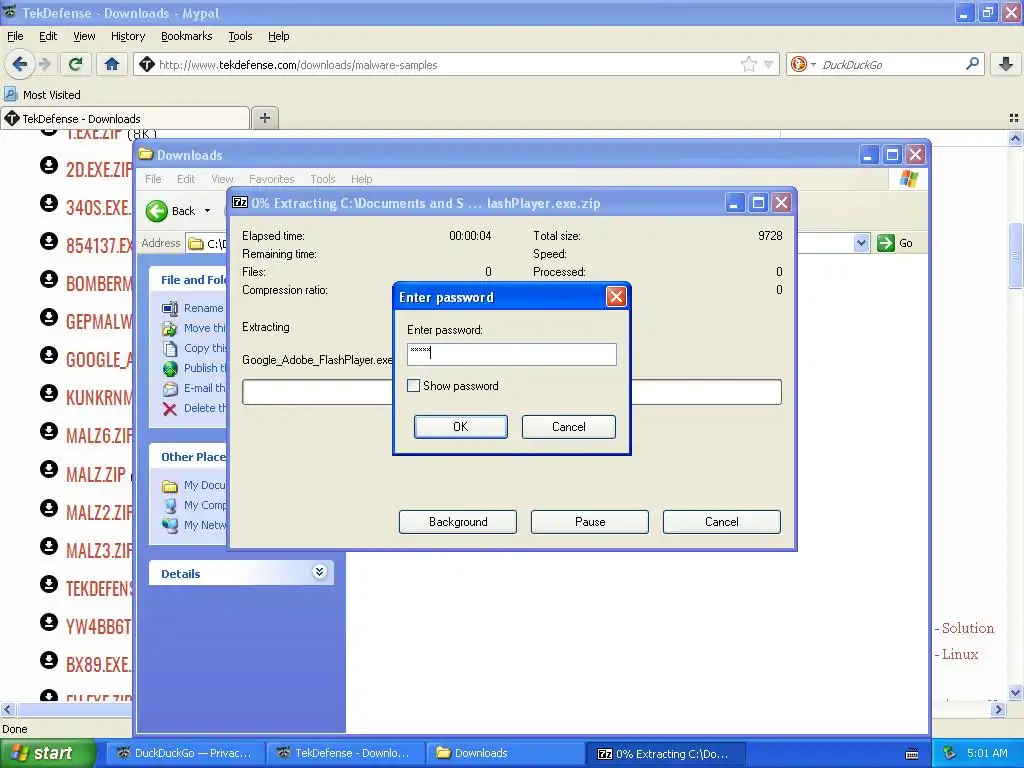Click the download icon next to 2D.EXE.ZIP
The height and width of the screenshot is (768, 1024).
click(48, 165)
